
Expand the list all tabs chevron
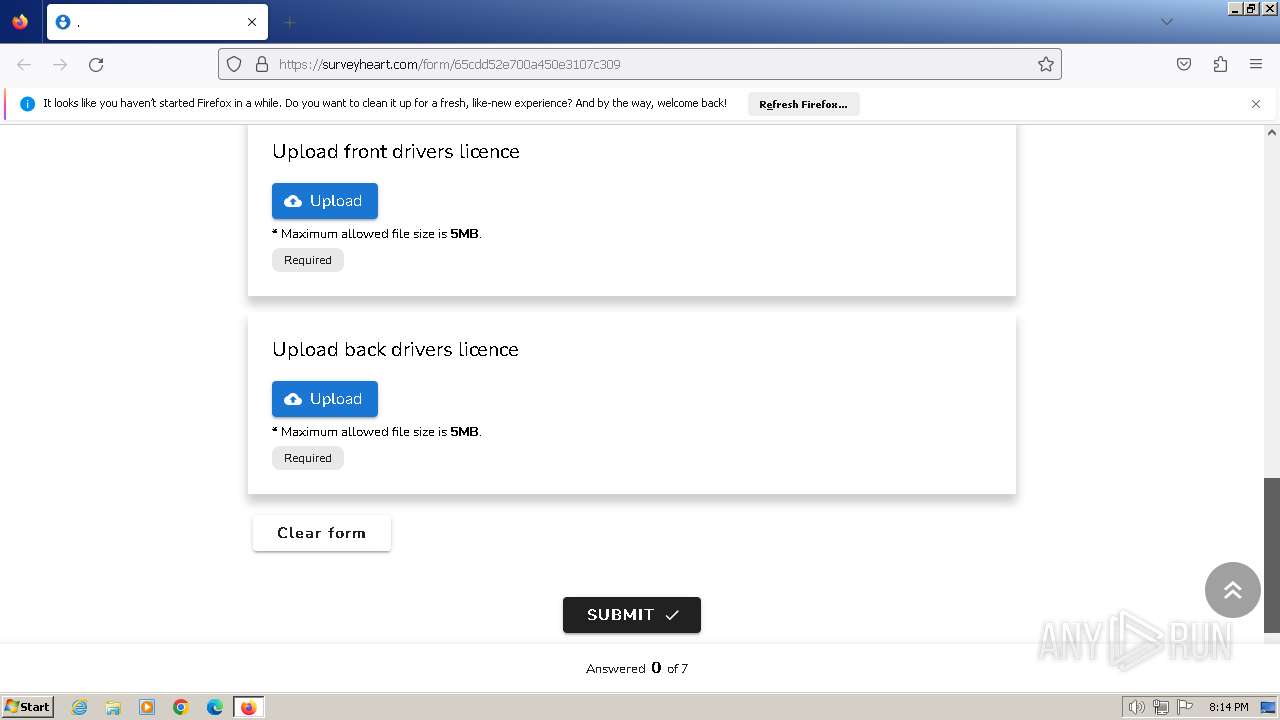click(x=1166, y=22)
